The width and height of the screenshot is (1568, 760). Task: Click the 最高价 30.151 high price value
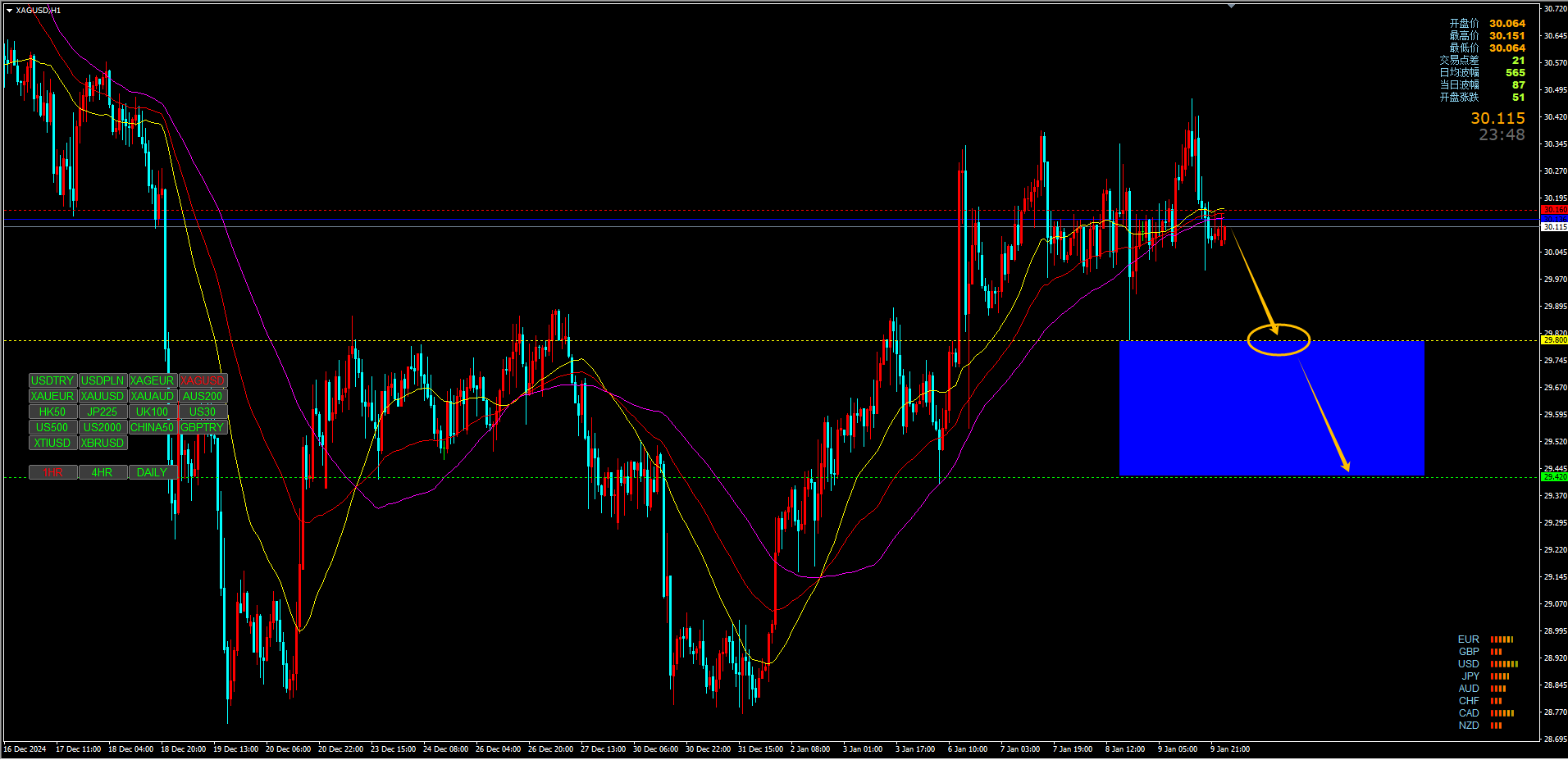(1507, 36)
